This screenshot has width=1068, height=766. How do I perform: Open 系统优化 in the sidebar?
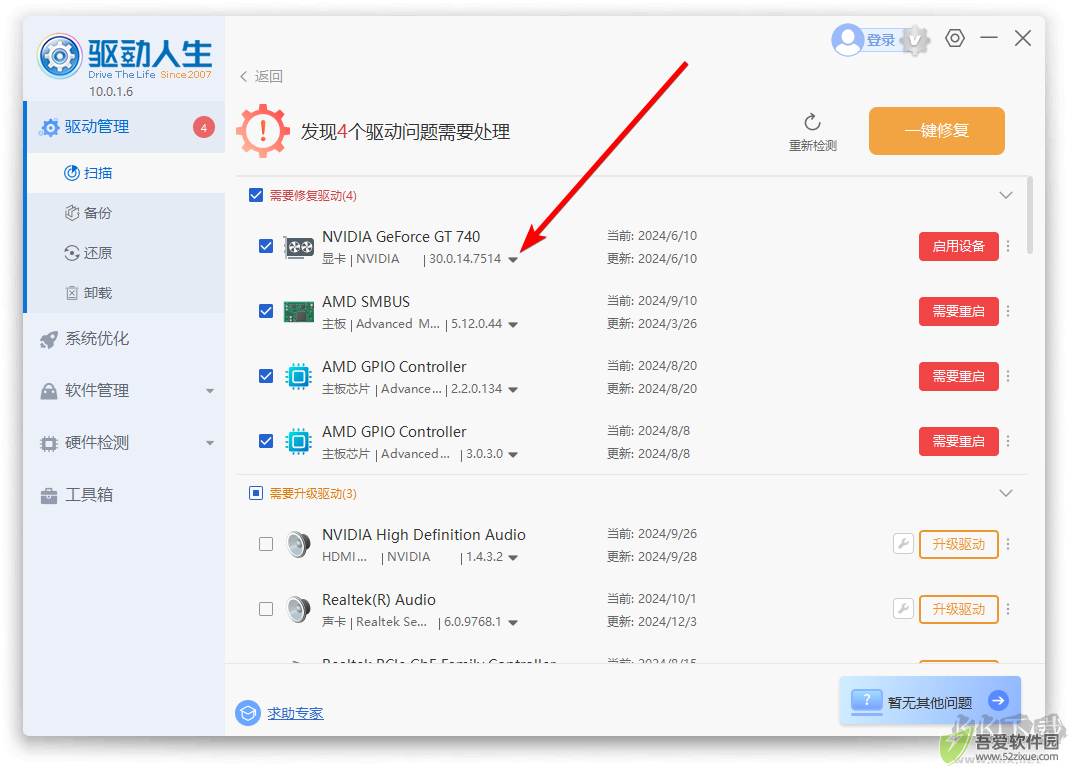point(125,338)
